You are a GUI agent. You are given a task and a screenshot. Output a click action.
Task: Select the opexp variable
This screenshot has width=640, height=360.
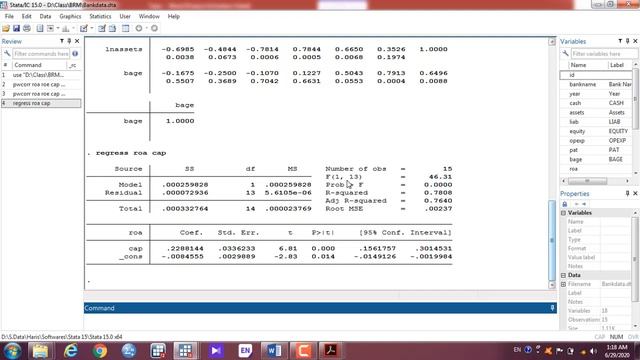[x=596, y=141]
